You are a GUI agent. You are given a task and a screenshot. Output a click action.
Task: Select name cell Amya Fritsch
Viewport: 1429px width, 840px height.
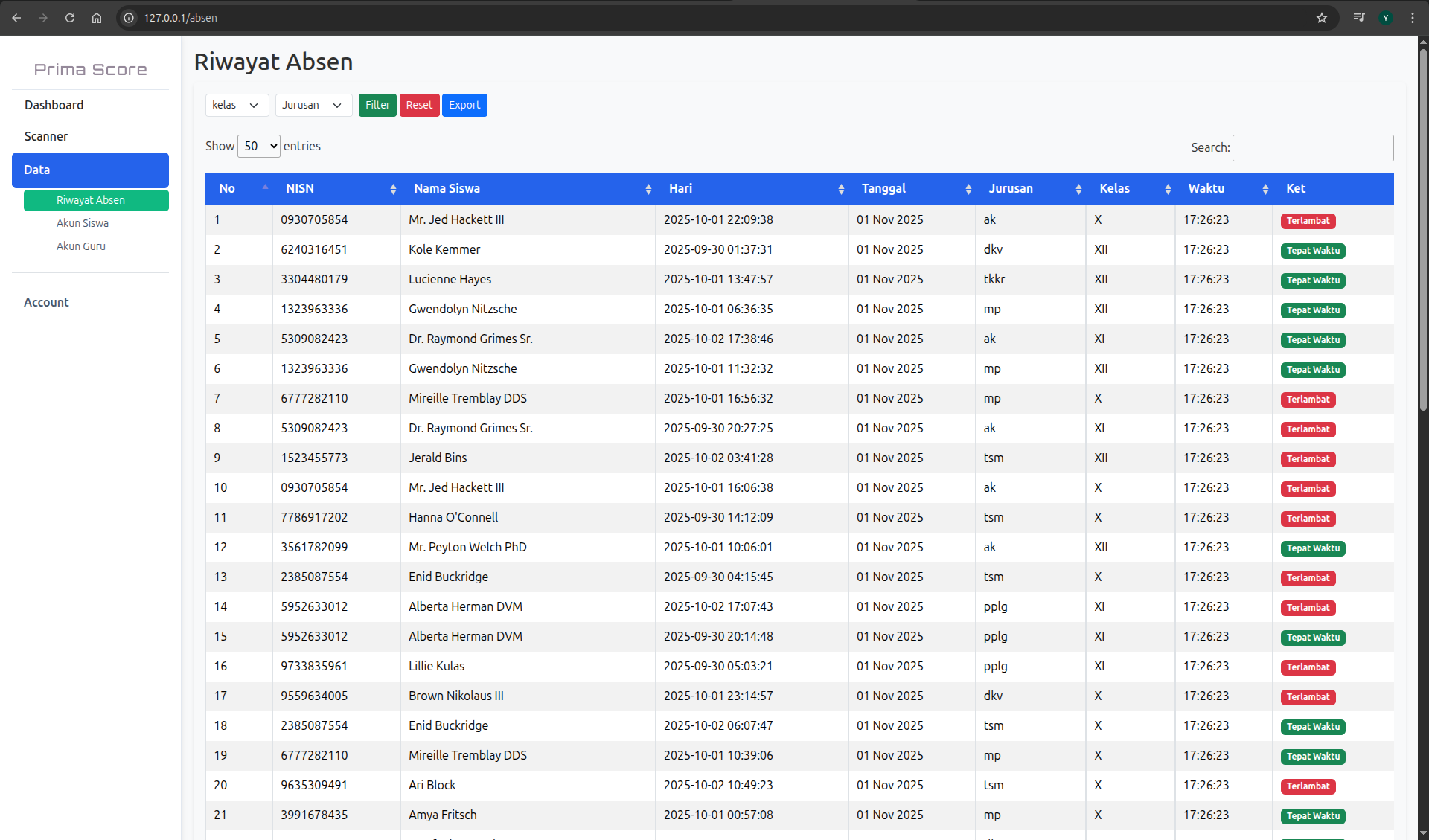pyautogui.click(x=443, y=815)
